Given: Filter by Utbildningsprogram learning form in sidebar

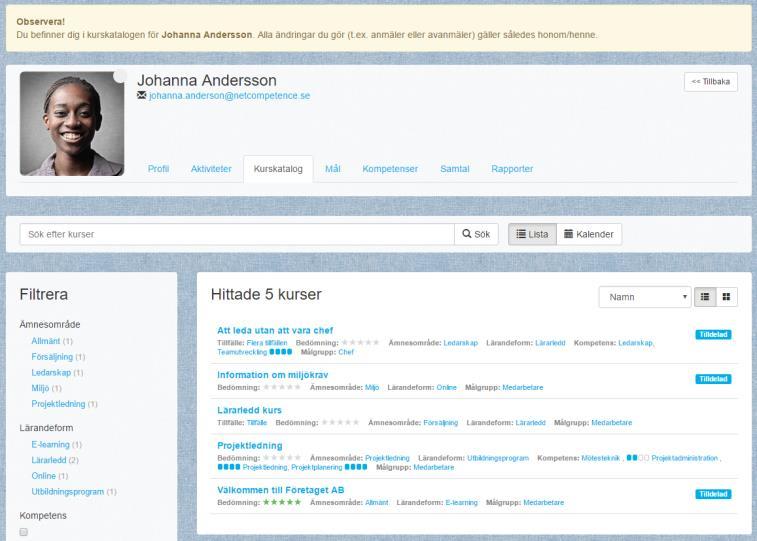Looking at the screenshot, I should coord(68,492).
